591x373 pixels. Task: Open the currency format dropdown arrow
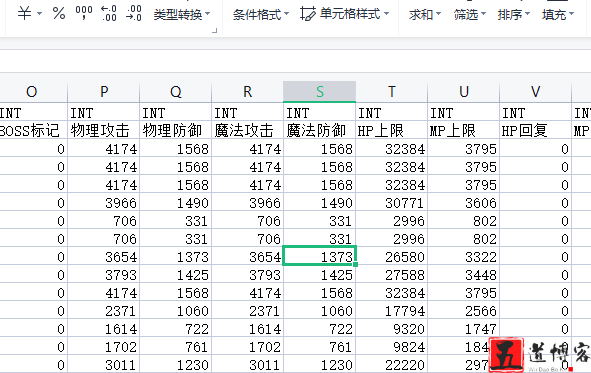click(x=39, y=14)
